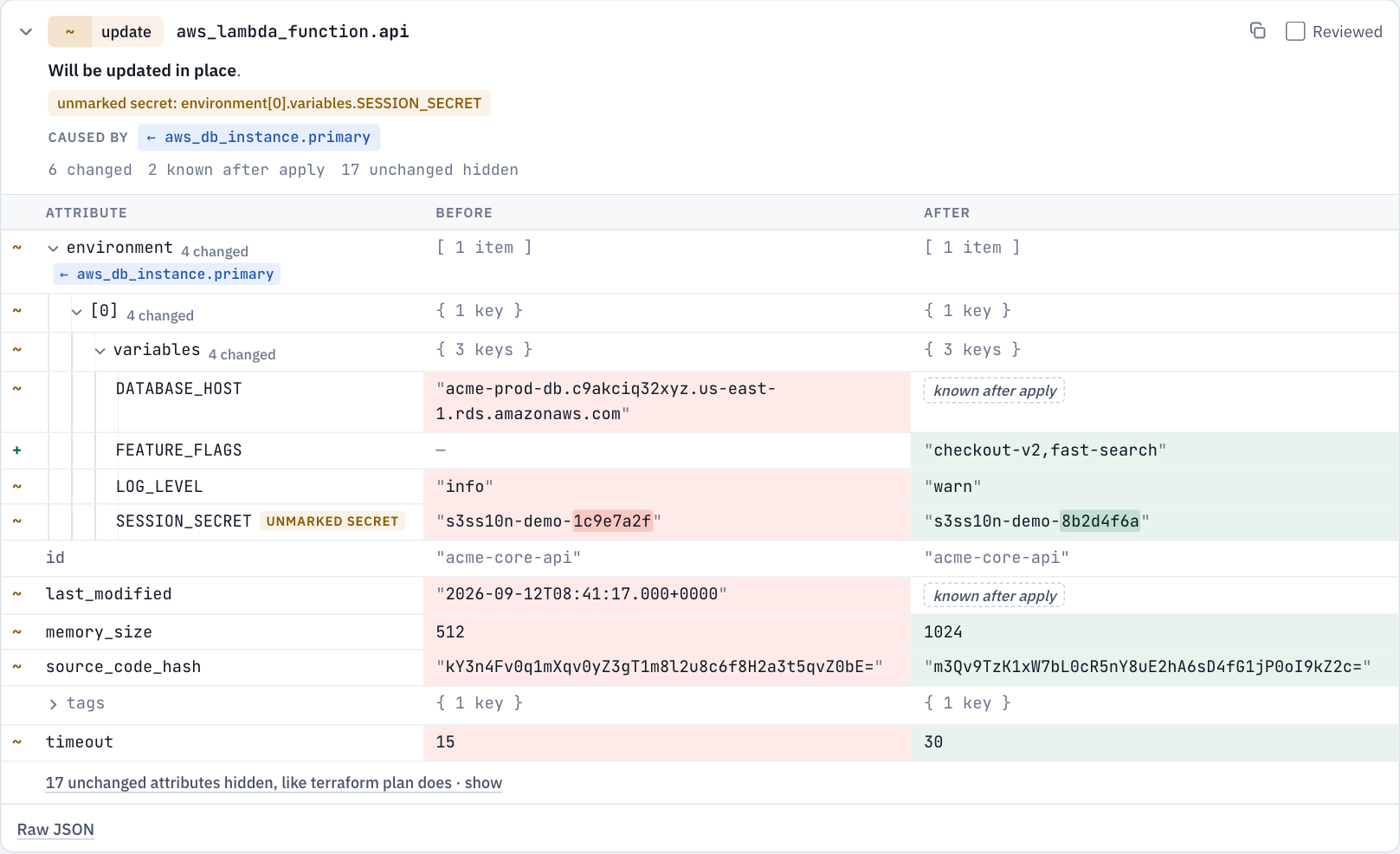Click the last_modified before timestamp
Viewport: 1400px width, 854px height.
point(582,594)
